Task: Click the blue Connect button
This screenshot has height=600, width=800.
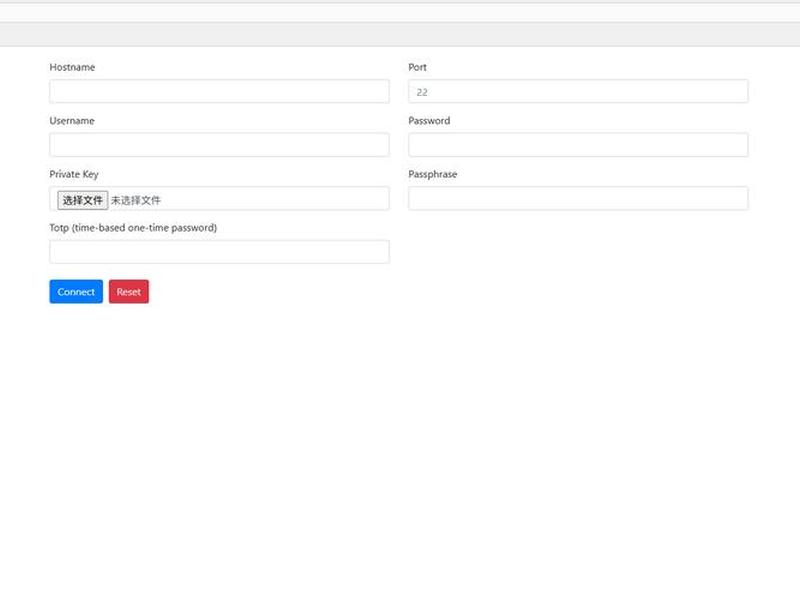Action: [76, 291]
